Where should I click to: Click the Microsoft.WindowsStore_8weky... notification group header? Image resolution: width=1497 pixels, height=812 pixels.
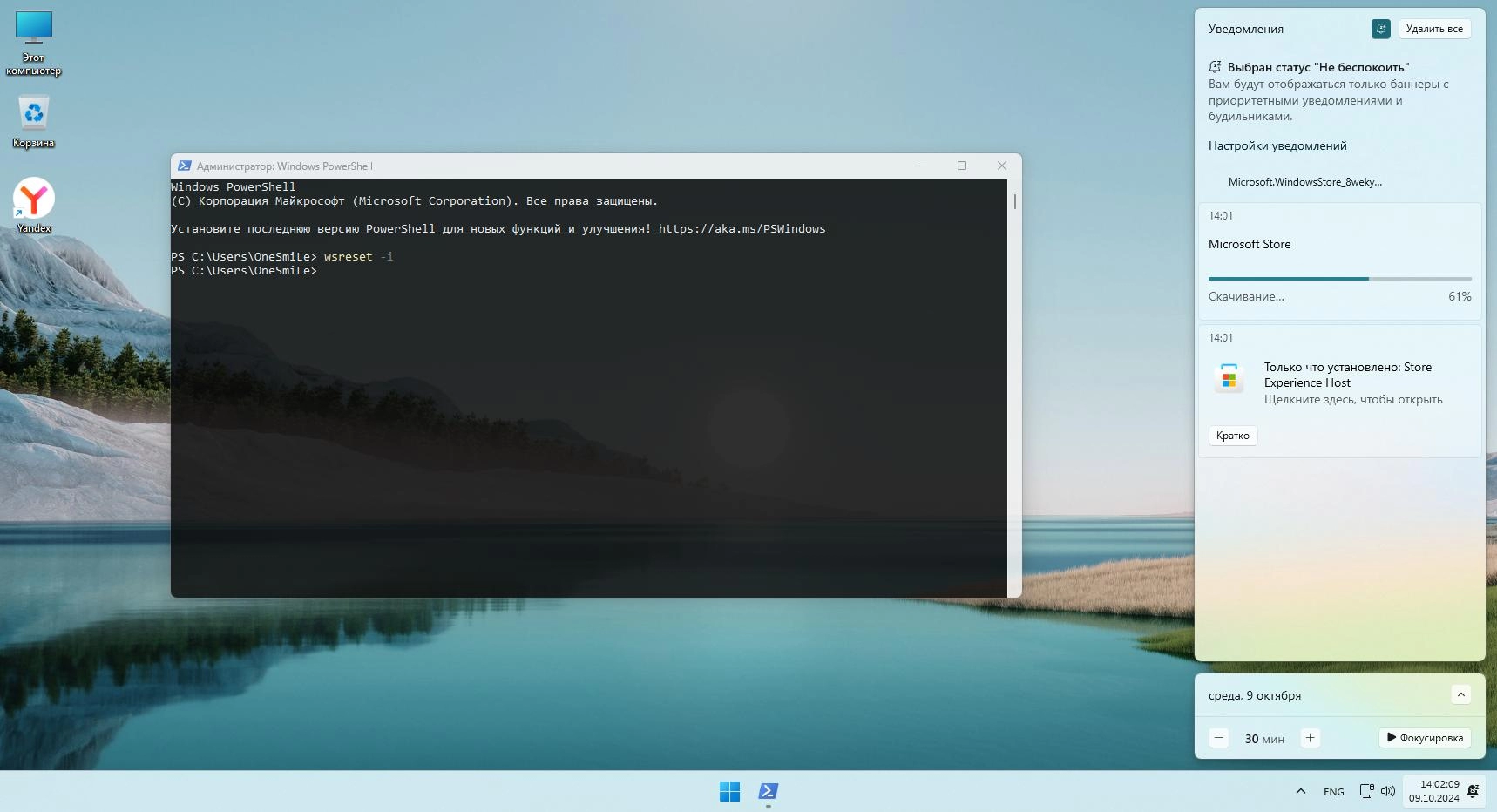(1304, 182)
